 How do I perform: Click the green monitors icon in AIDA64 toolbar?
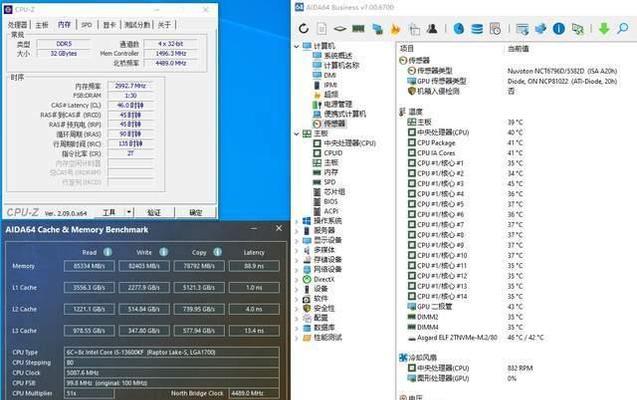tap(577, 28)
